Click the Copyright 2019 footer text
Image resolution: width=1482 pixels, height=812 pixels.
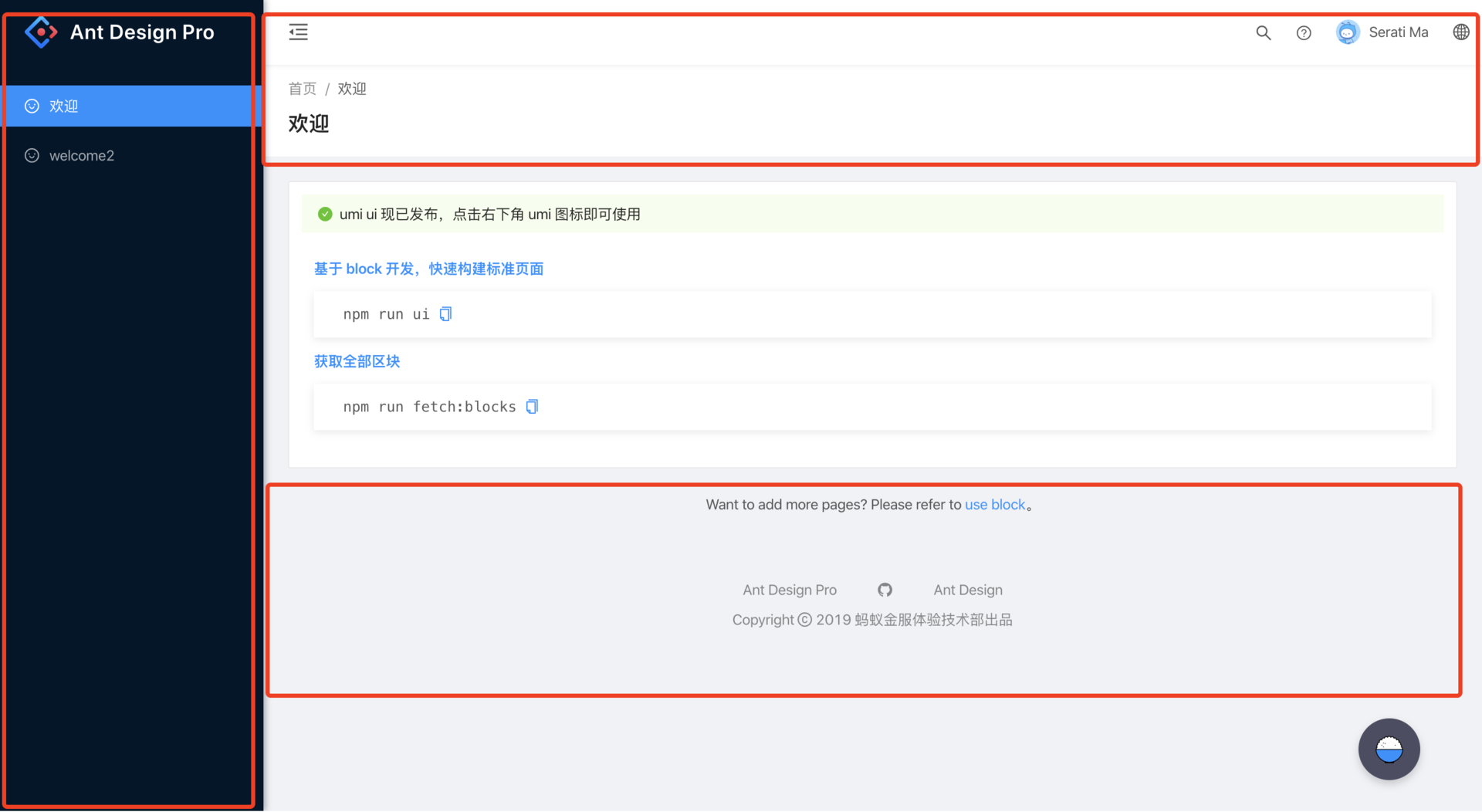[872, 620]
